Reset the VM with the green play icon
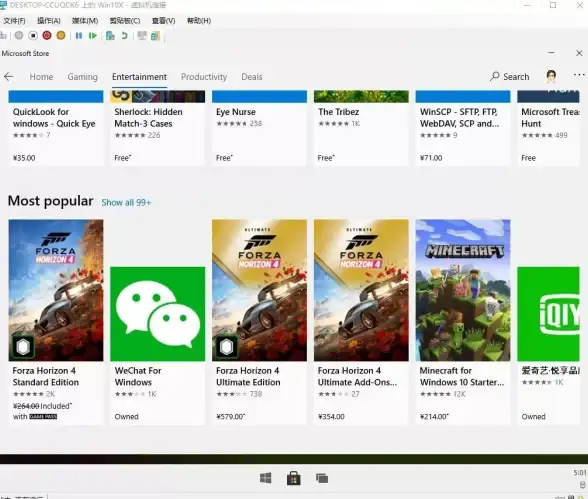 [93, 36]
